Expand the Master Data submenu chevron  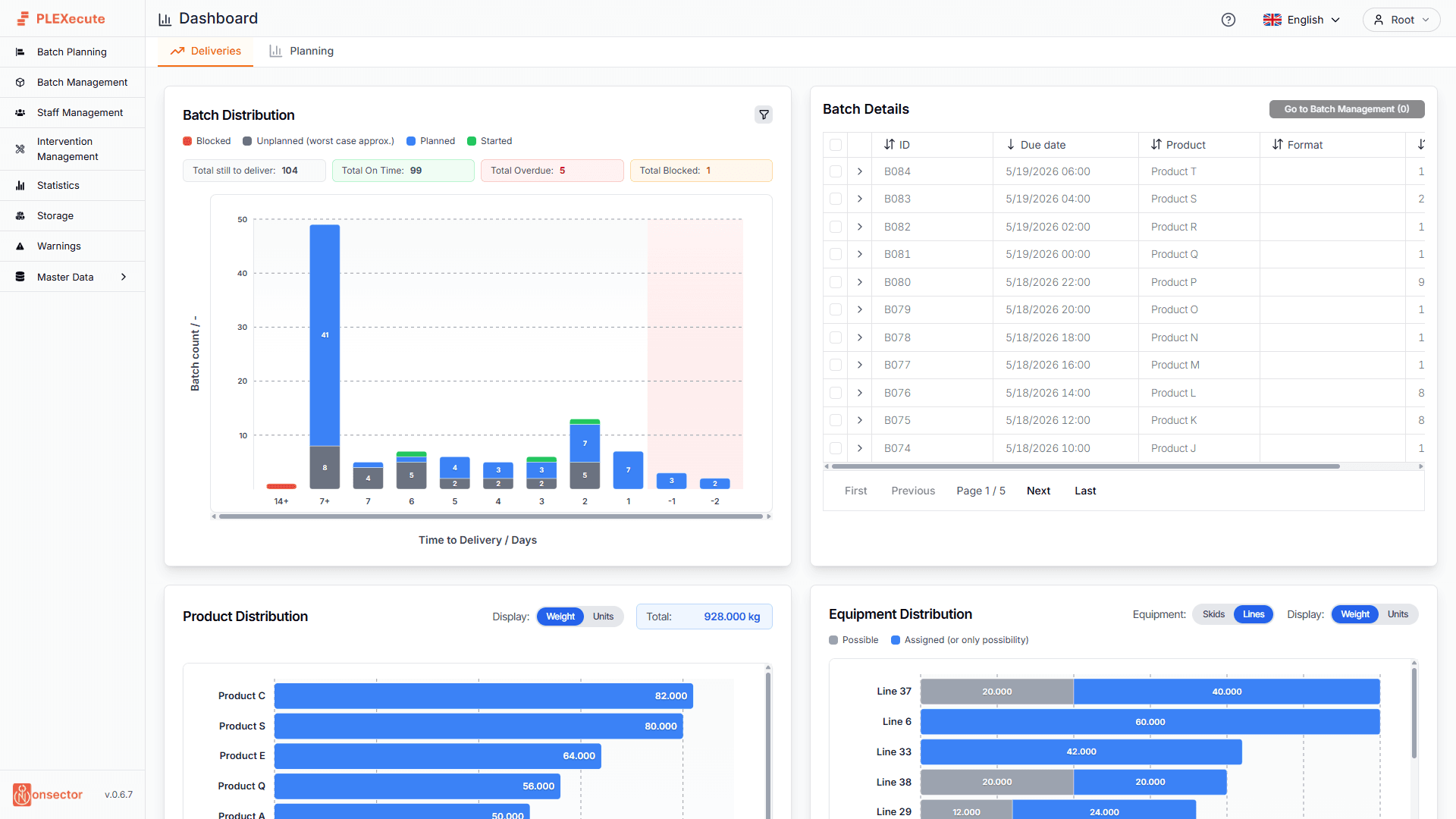point(124,277)
